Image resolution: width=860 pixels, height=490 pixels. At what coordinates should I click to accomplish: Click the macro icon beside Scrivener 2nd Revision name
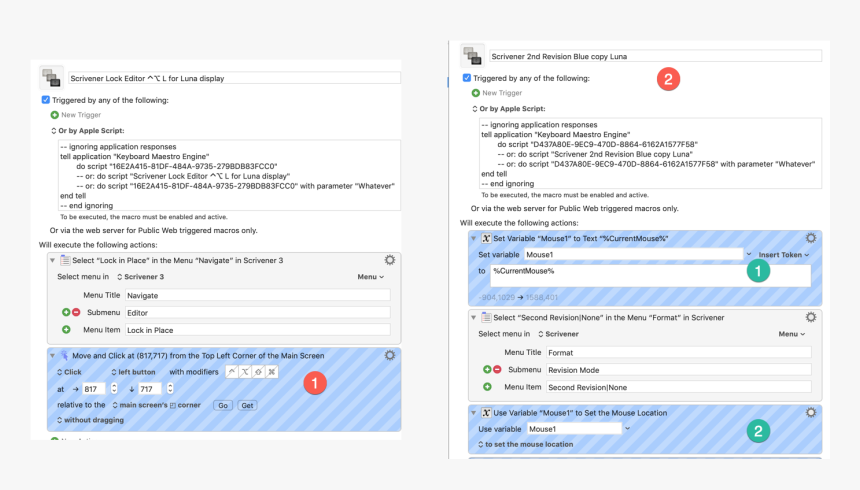click(x=472, y=55)
